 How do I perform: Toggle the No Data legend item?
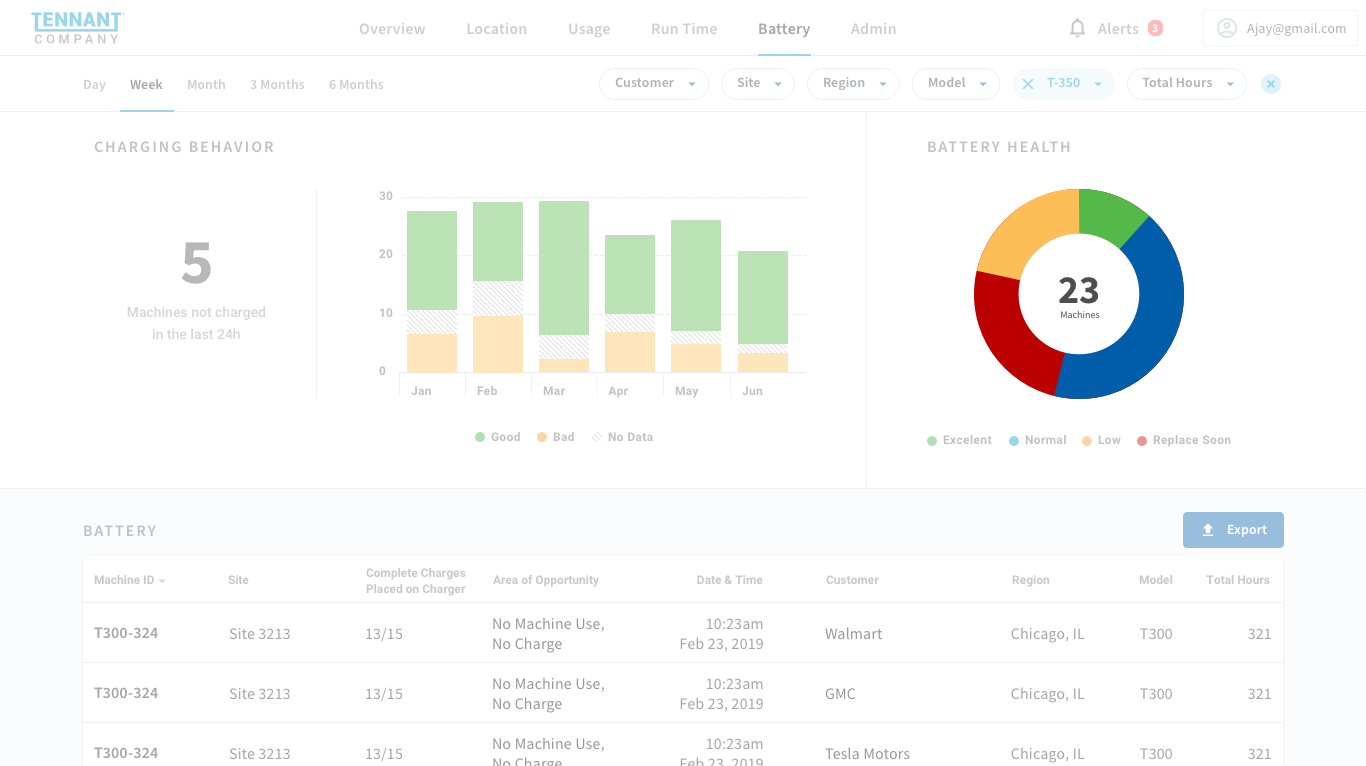(622, 437)
